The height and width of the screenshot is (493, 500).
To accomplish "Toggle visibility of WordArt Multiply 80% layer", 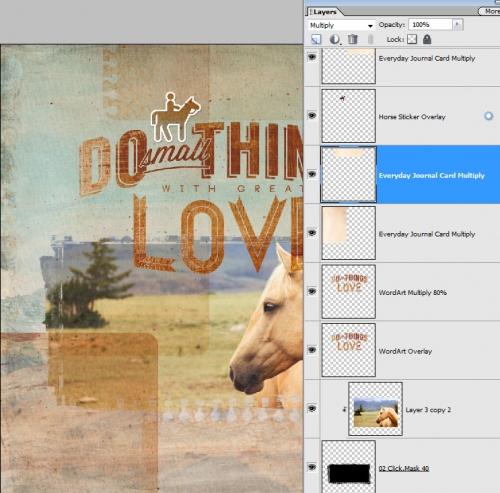I will click(x=312, y=291).
